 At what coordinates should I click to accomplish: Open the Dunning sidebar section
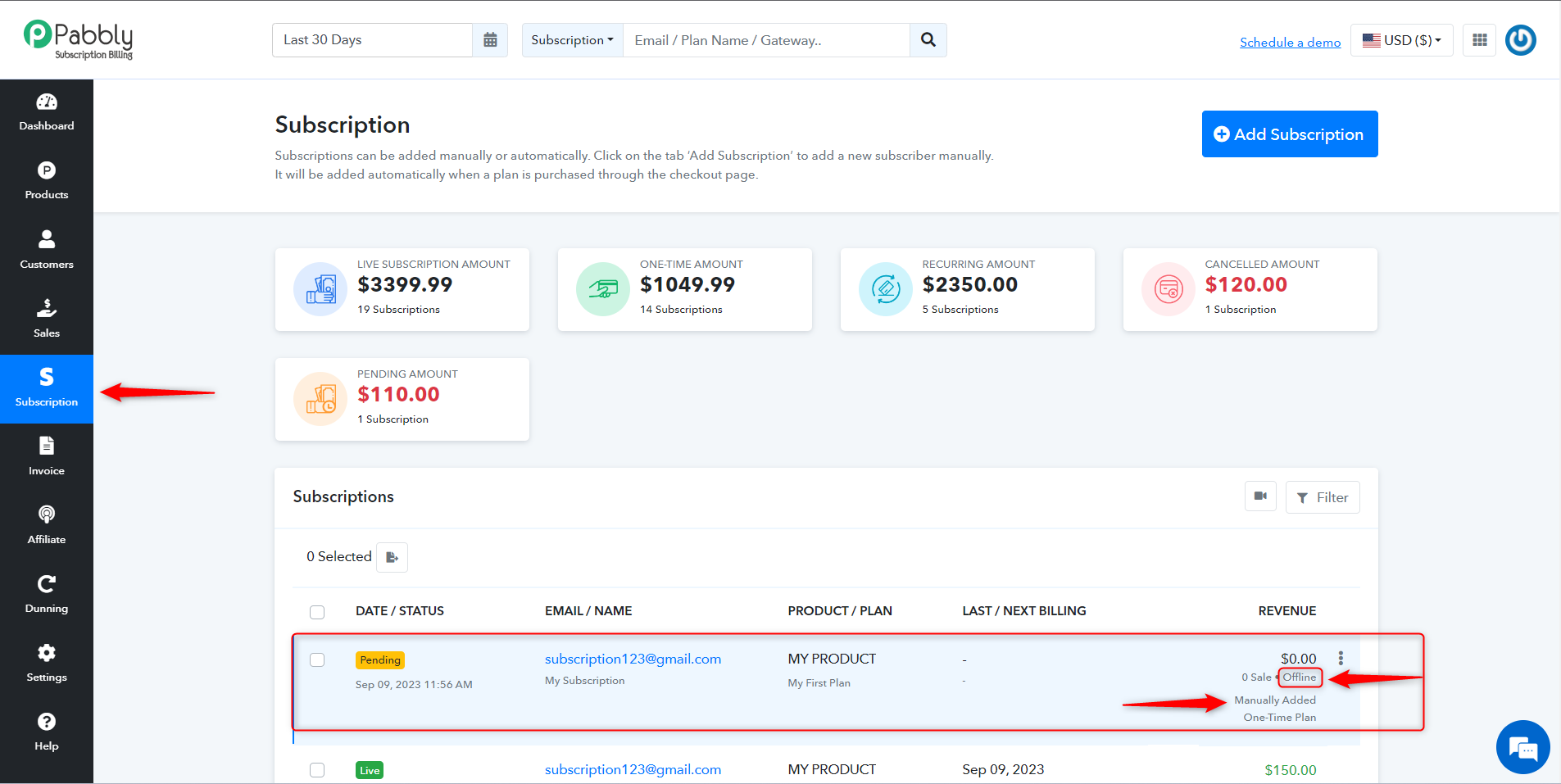(47, 596)
